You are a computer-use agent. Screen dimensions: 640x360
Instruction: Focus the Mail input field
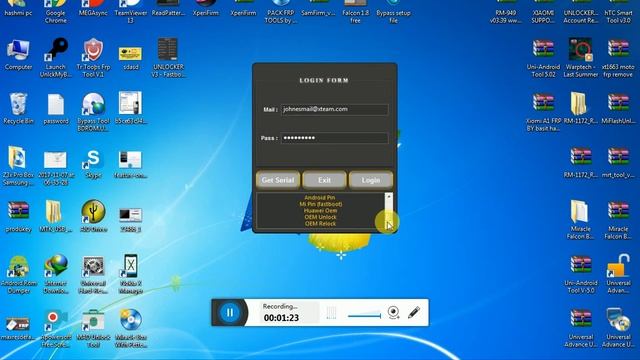pos(334,109)
